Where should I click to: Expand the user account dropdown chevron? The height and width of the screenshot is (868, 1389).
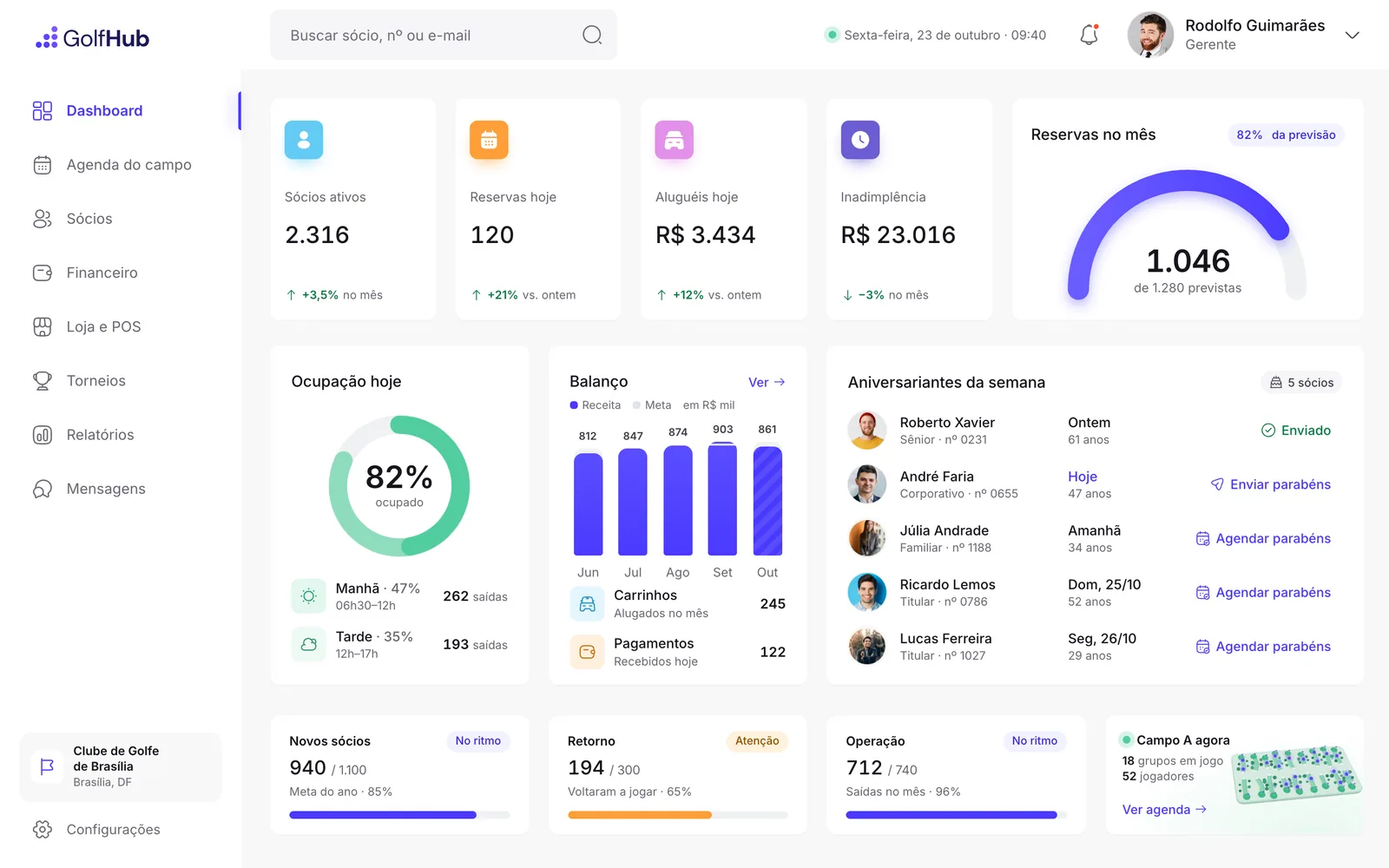click(x=1352, y=36)
